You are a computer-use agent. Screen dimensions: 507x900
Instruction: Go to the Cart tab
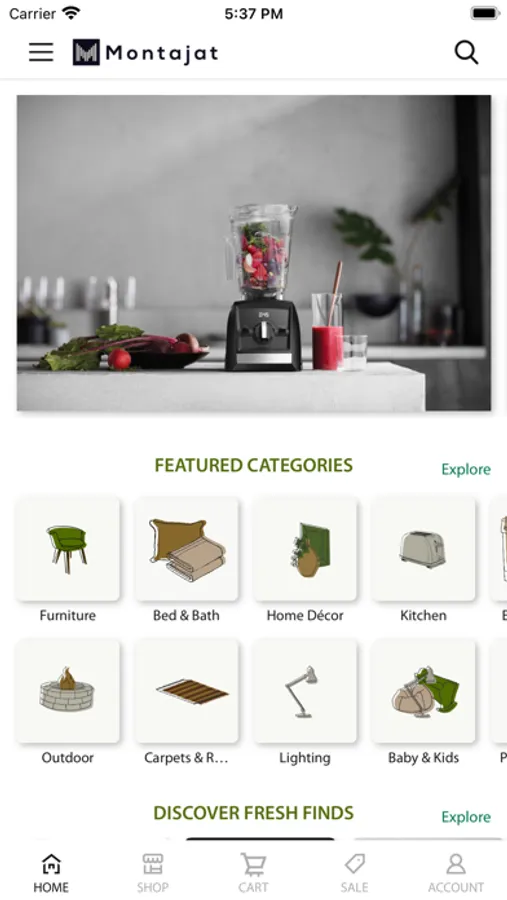tap(253, 873)
